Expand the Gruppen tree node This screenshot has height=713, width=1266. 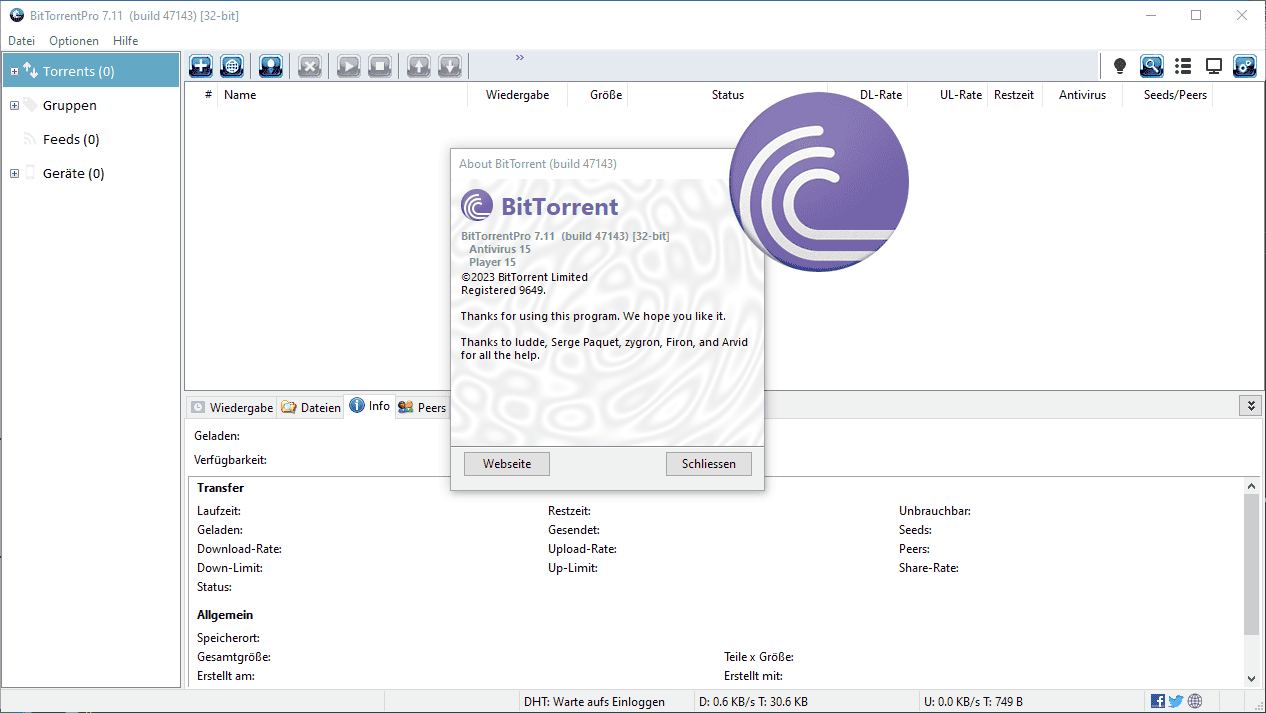(x=14, y=105)
